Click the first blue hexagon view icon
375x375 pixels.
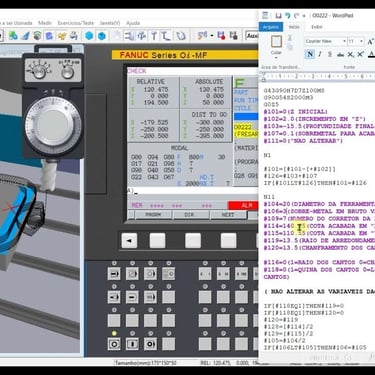[89, 35]
